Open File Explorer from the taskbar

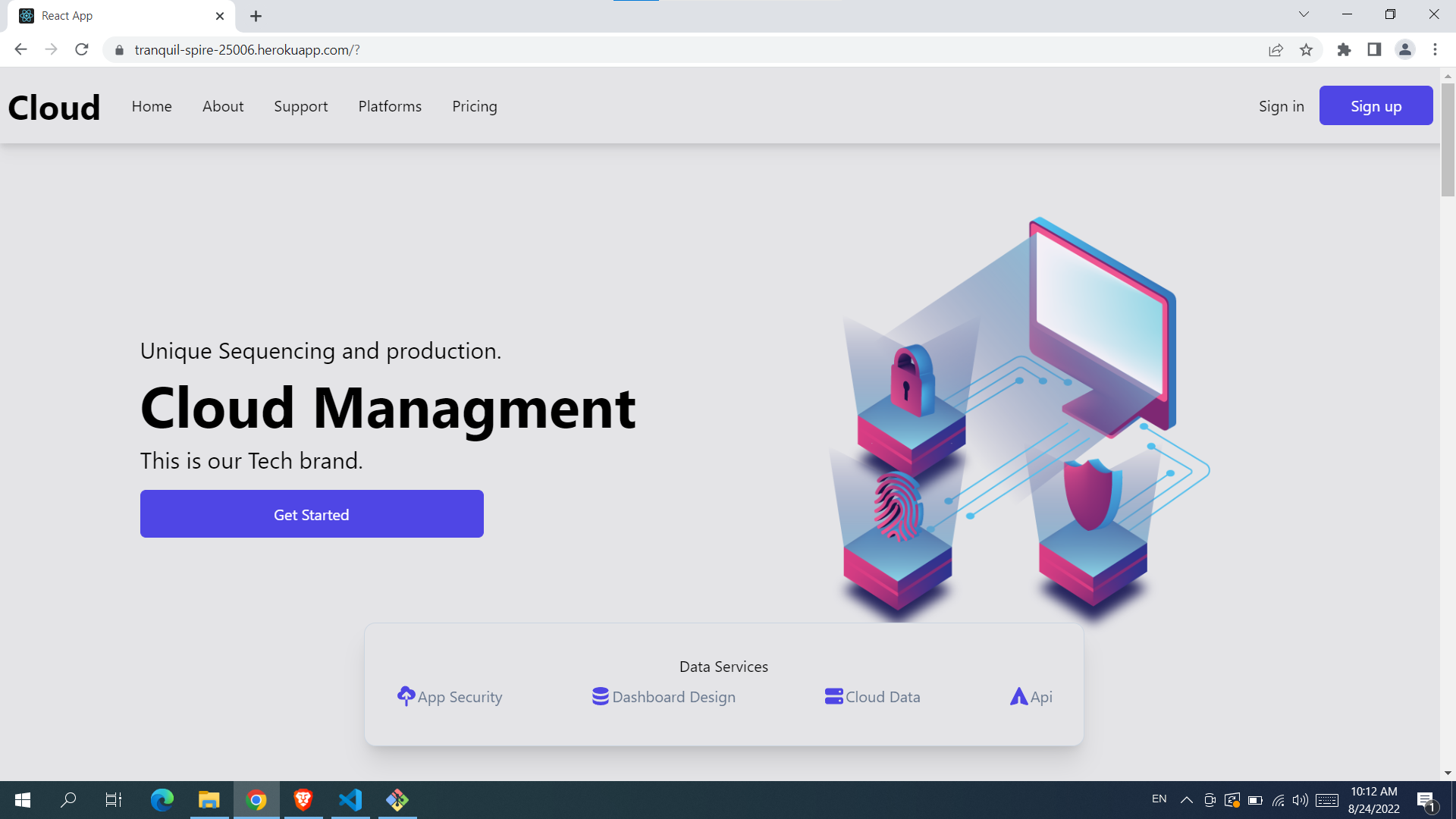tap(209, 799)
